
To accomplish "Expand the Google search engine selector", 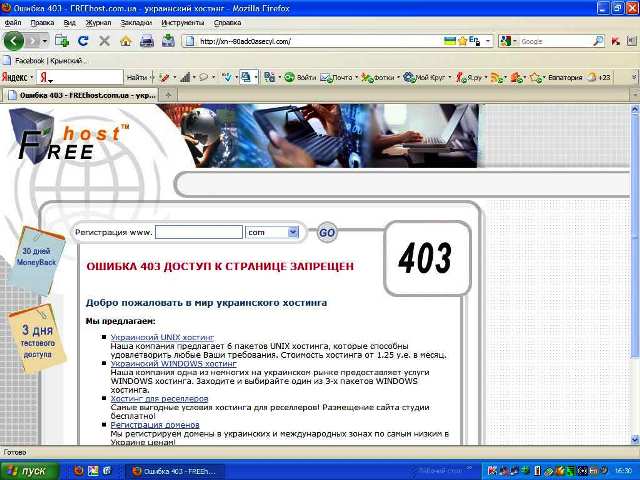I will (509, 41).
